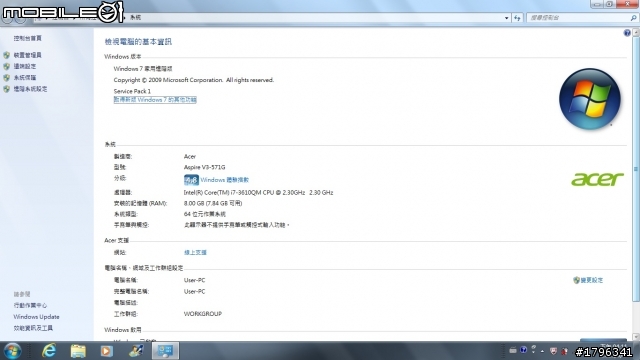This screenshot has height=360, width=640.
Task: Show hidden tray icons with the up arrow
Action: coord(542,351)
